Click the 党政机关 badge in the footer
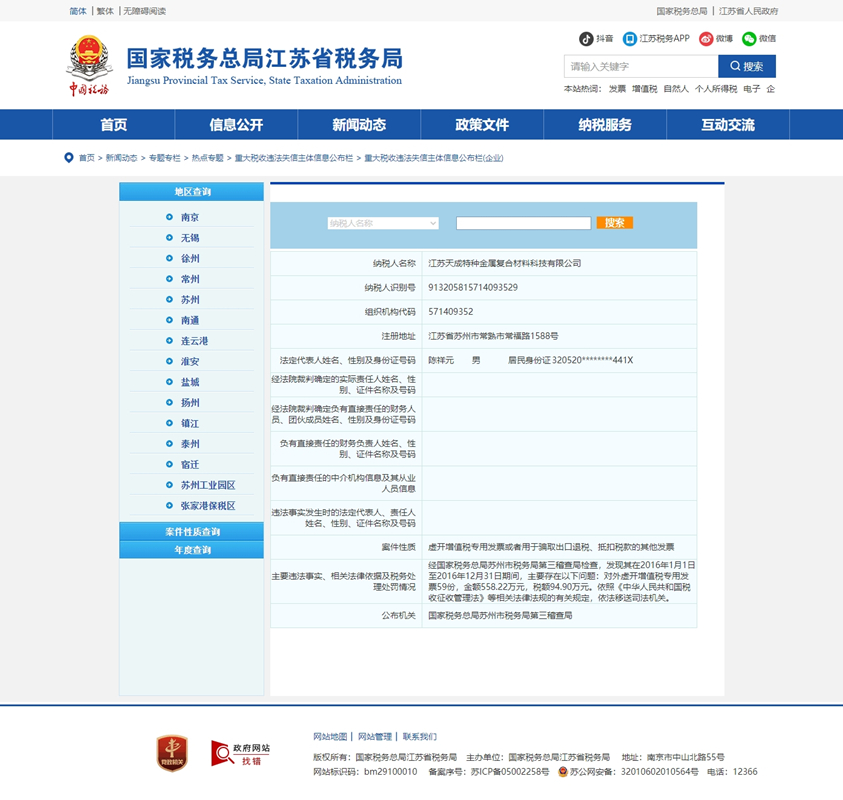Screen dimensions: 843x800 172,753
